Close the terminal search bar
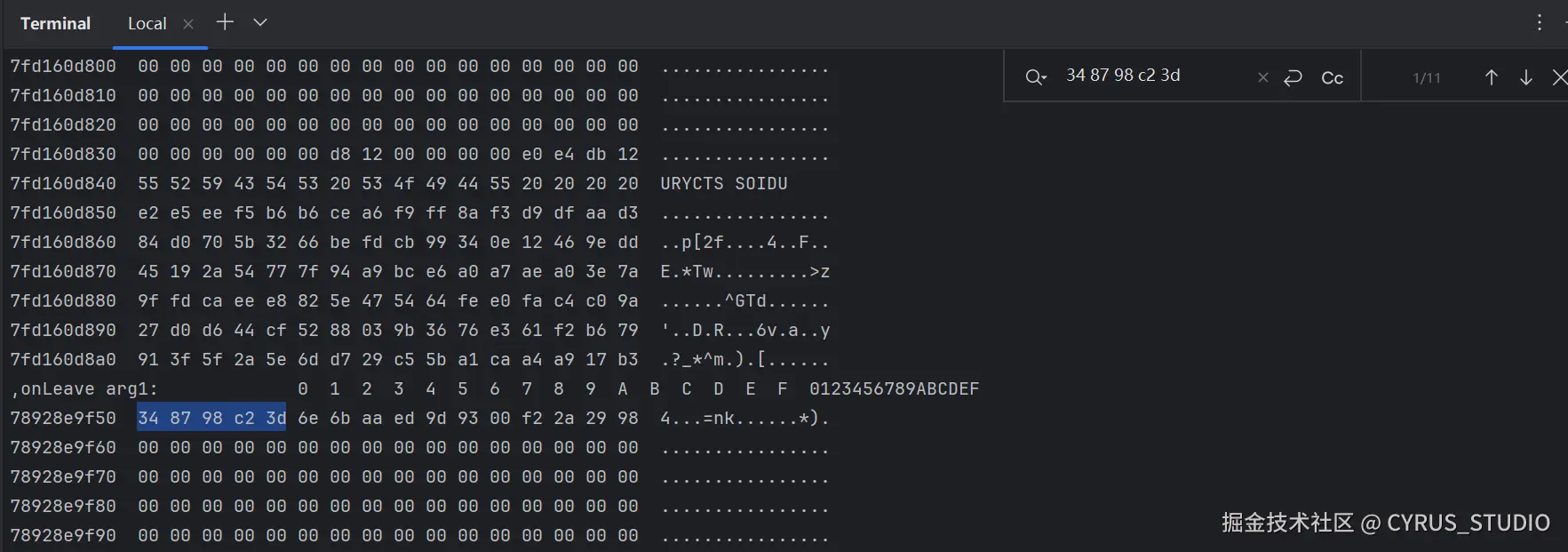The image size is (1568, 552). coord(1559,77)
